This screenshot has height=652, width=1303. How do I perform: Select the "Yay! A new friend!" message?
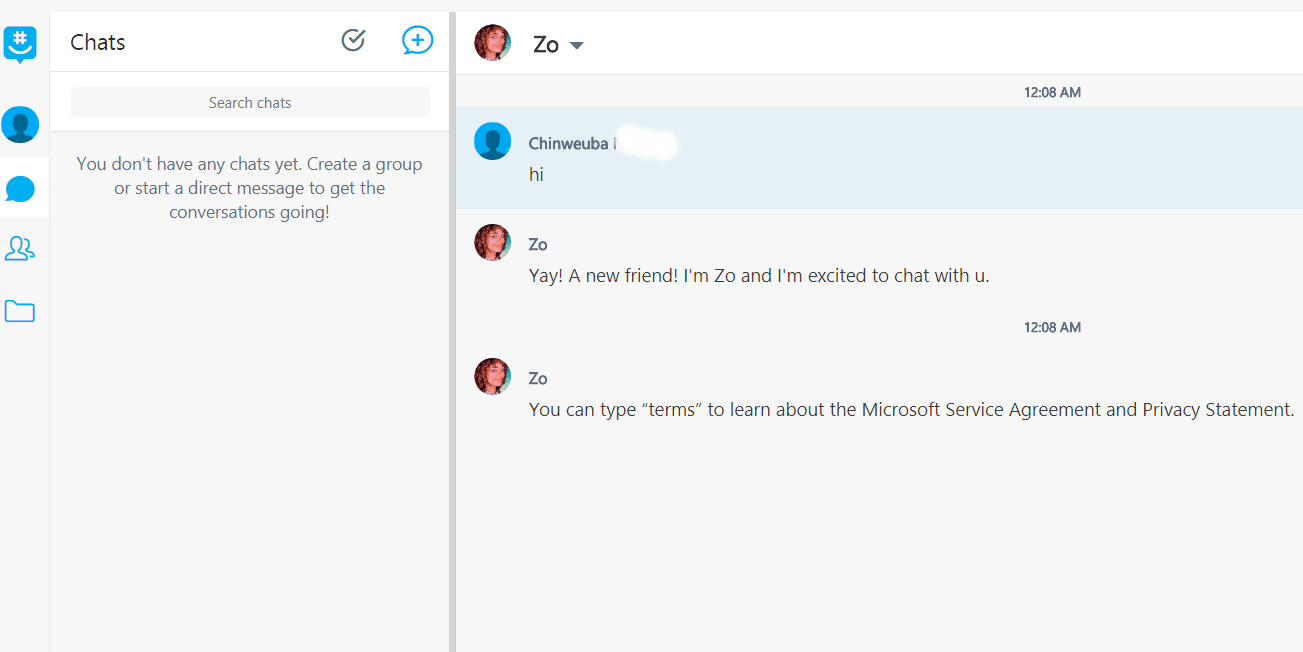click(x=759, y=275)
